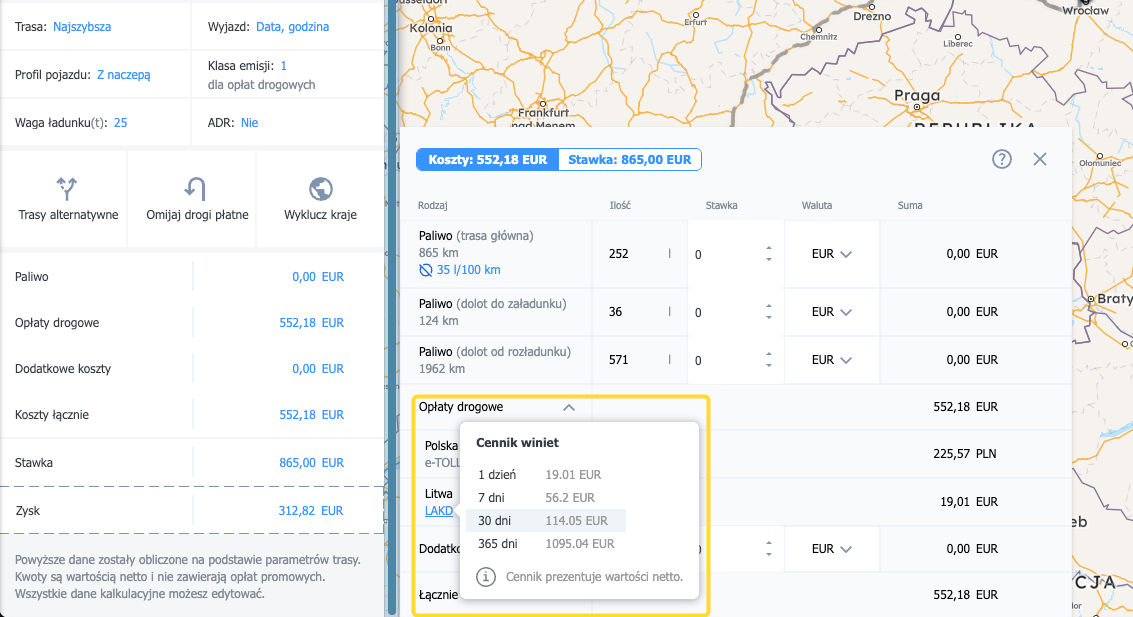Screen dimensions: 1133x617
Task: Click the Rodzaj column header
Action: click(x=432, y=206)
